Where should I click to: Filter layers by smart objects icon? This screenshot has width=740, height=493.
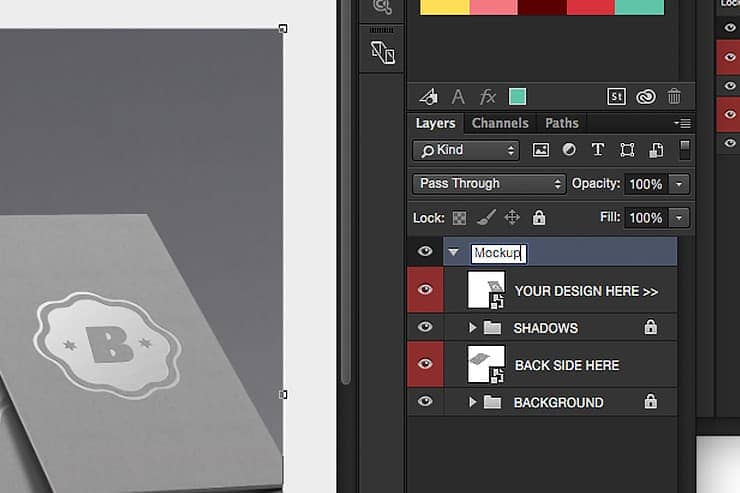(x=656, y=150)
